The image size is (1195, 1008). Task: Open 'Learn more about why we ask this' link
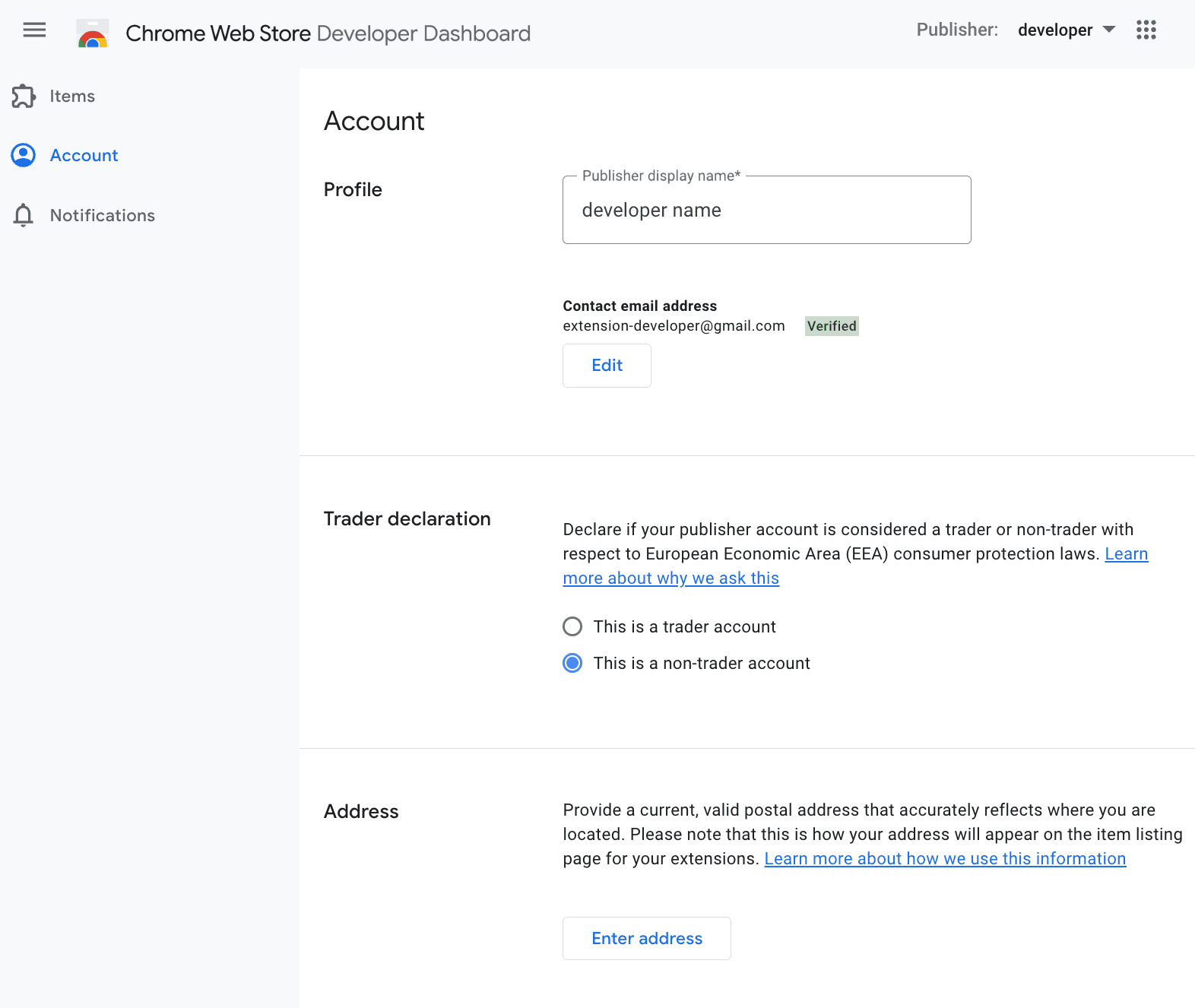[x=670, y=578]
